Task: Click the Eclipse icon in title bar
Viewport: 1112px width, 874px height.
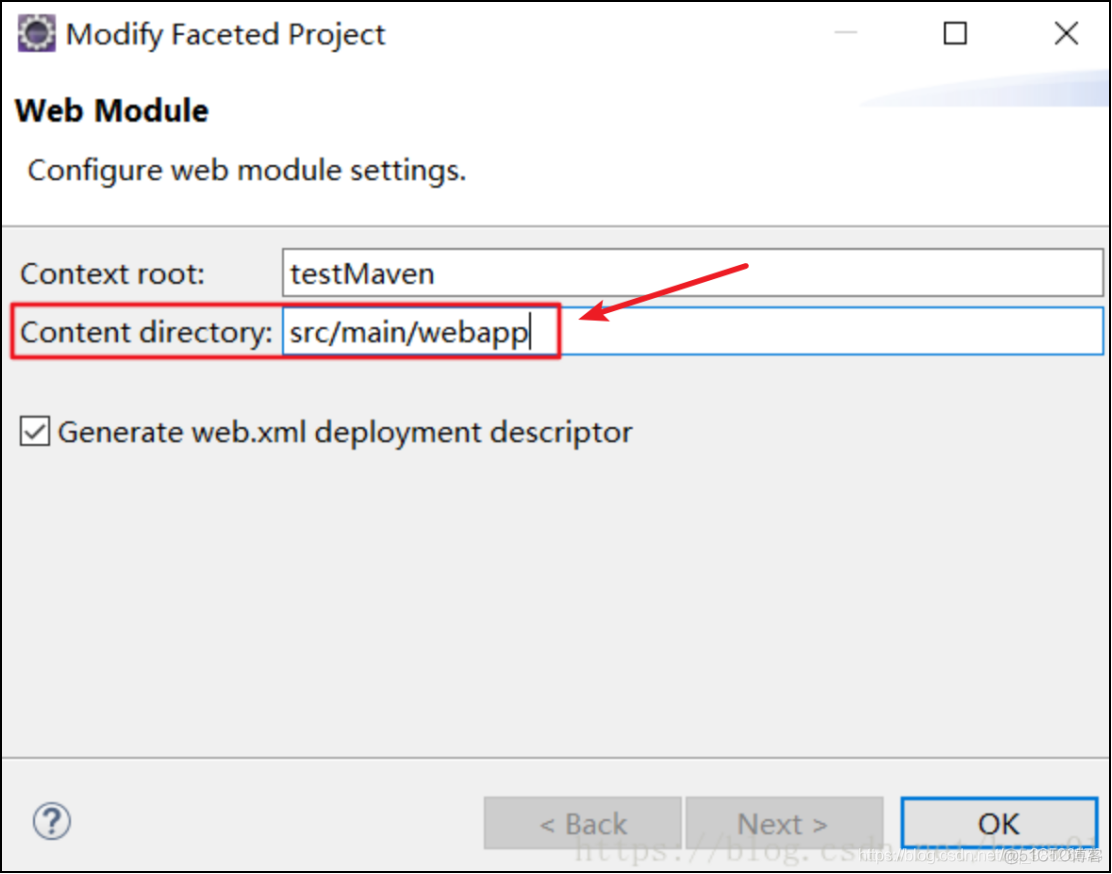Action: pyautogui.click(x=37, y=34)
